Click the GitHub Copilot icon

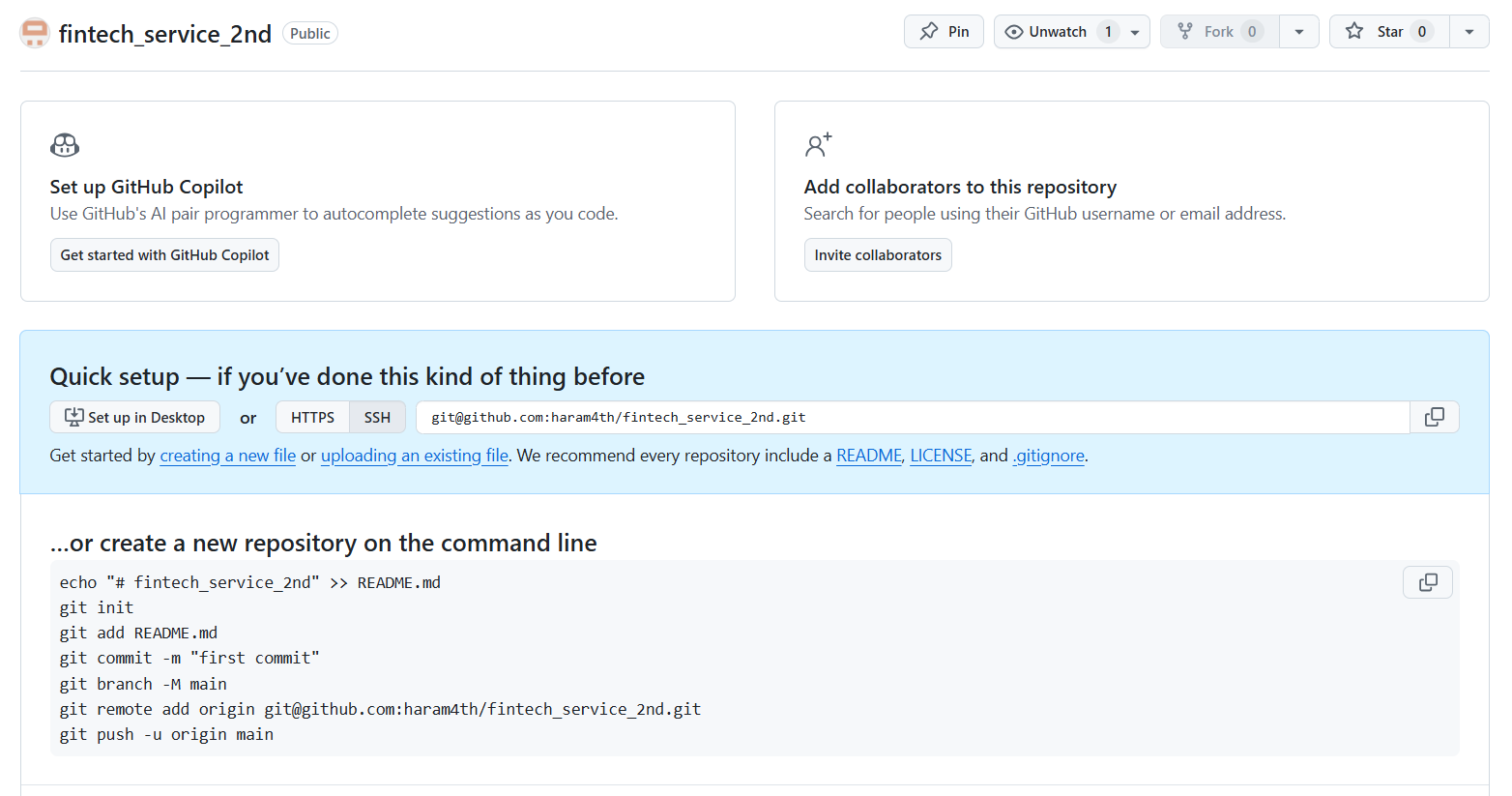[x=65, y=146]
